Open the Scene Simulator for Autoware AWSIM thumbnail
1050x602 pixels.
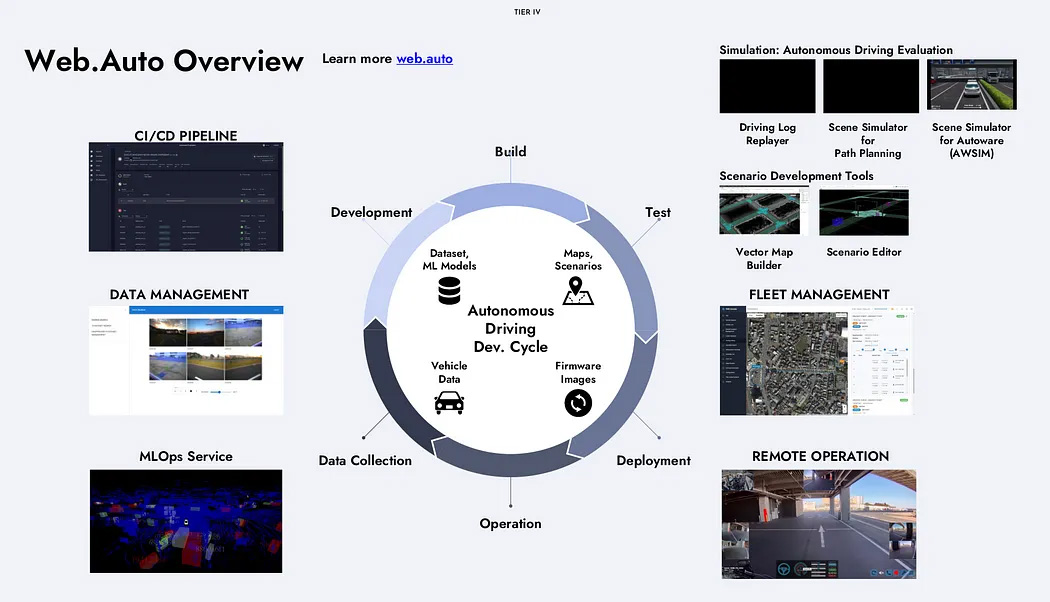click(972, 84)
